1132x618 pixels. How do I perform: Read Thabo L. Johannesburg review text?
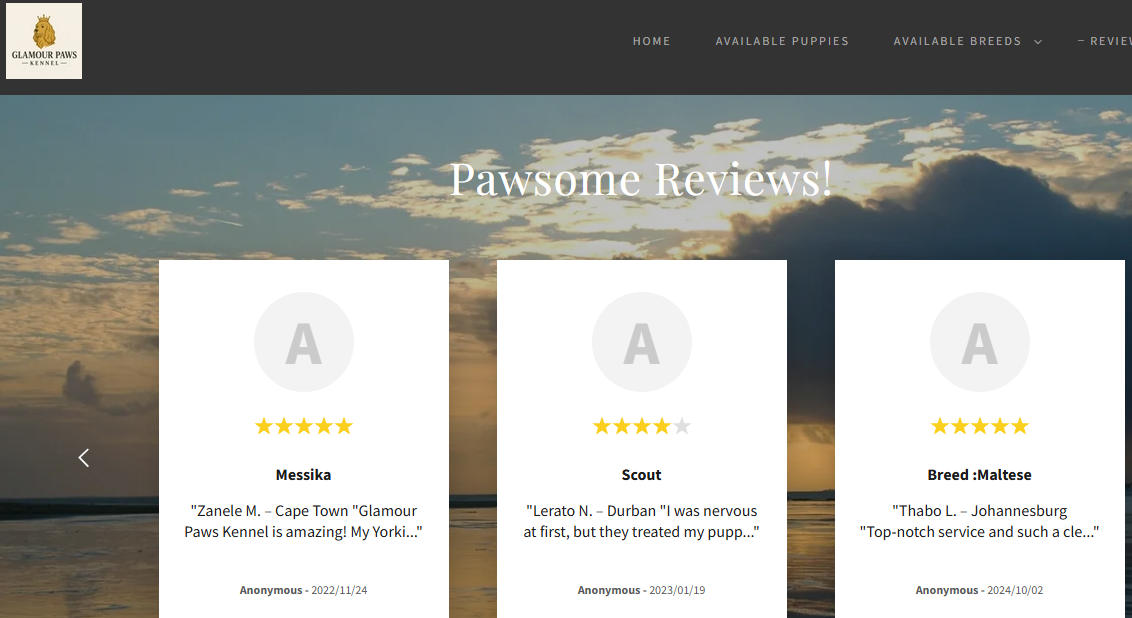pos(979,521)
